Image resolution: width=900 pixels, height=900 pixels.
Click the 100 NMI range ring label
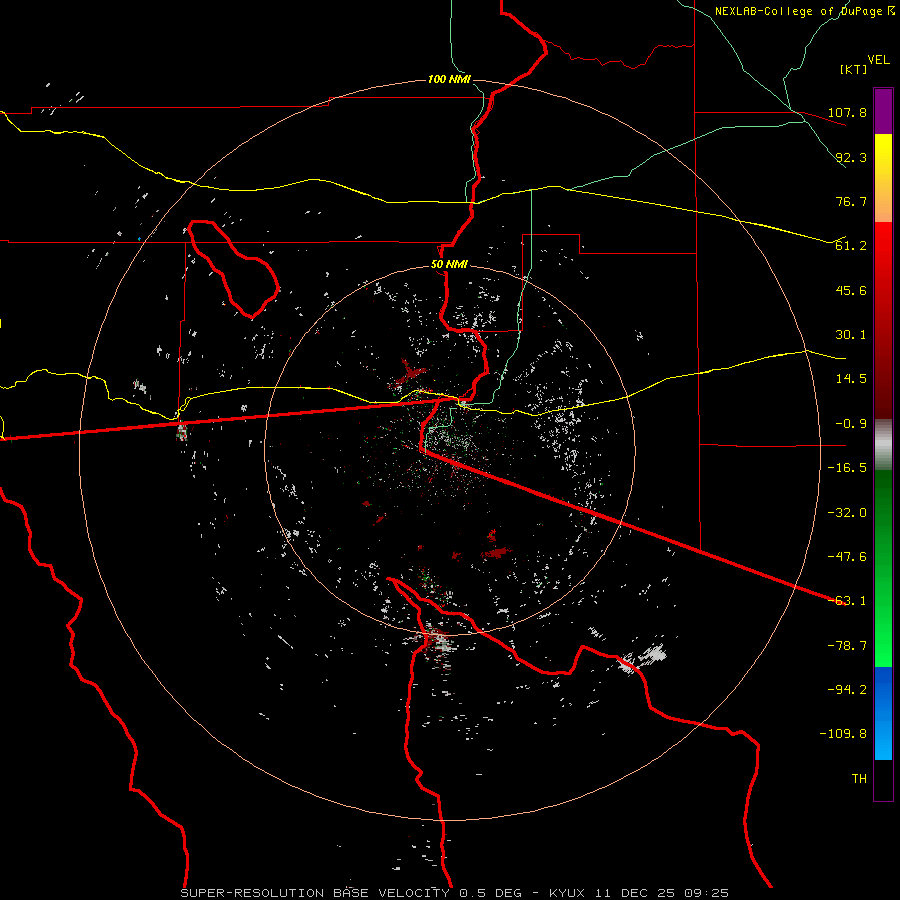coord(449,79)
